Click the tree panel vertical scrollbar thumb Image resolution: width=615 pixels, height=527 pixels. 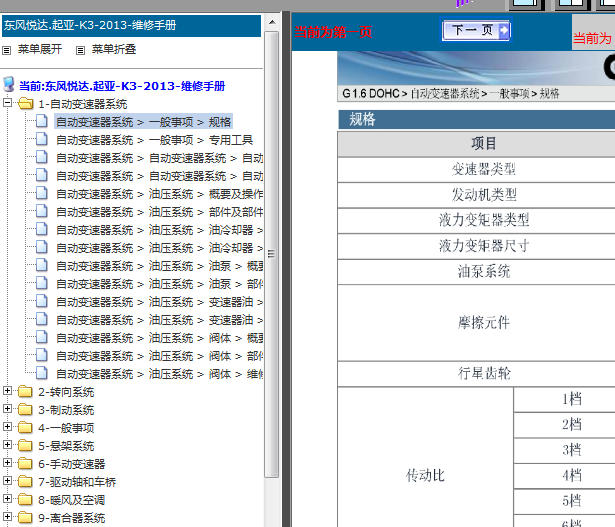(x=271, y=254)
